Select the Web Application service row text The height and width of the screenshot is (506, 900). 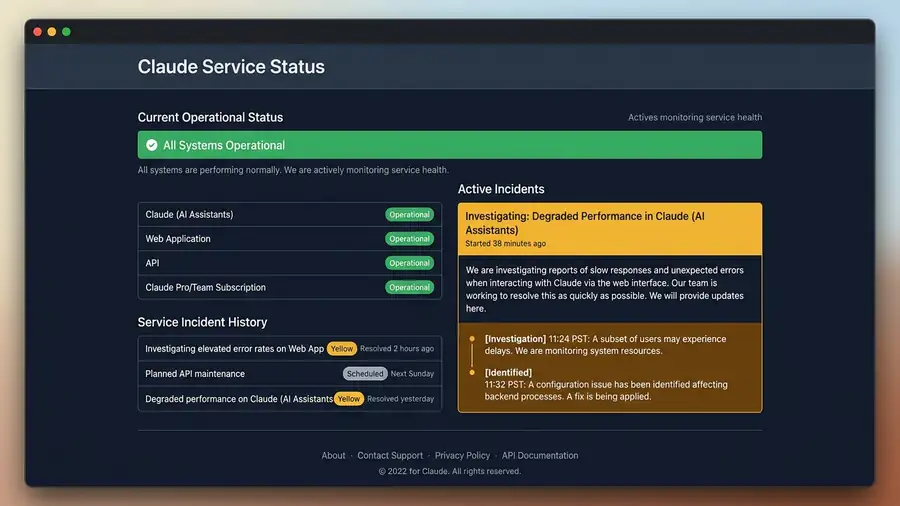[x=178, y=239]
